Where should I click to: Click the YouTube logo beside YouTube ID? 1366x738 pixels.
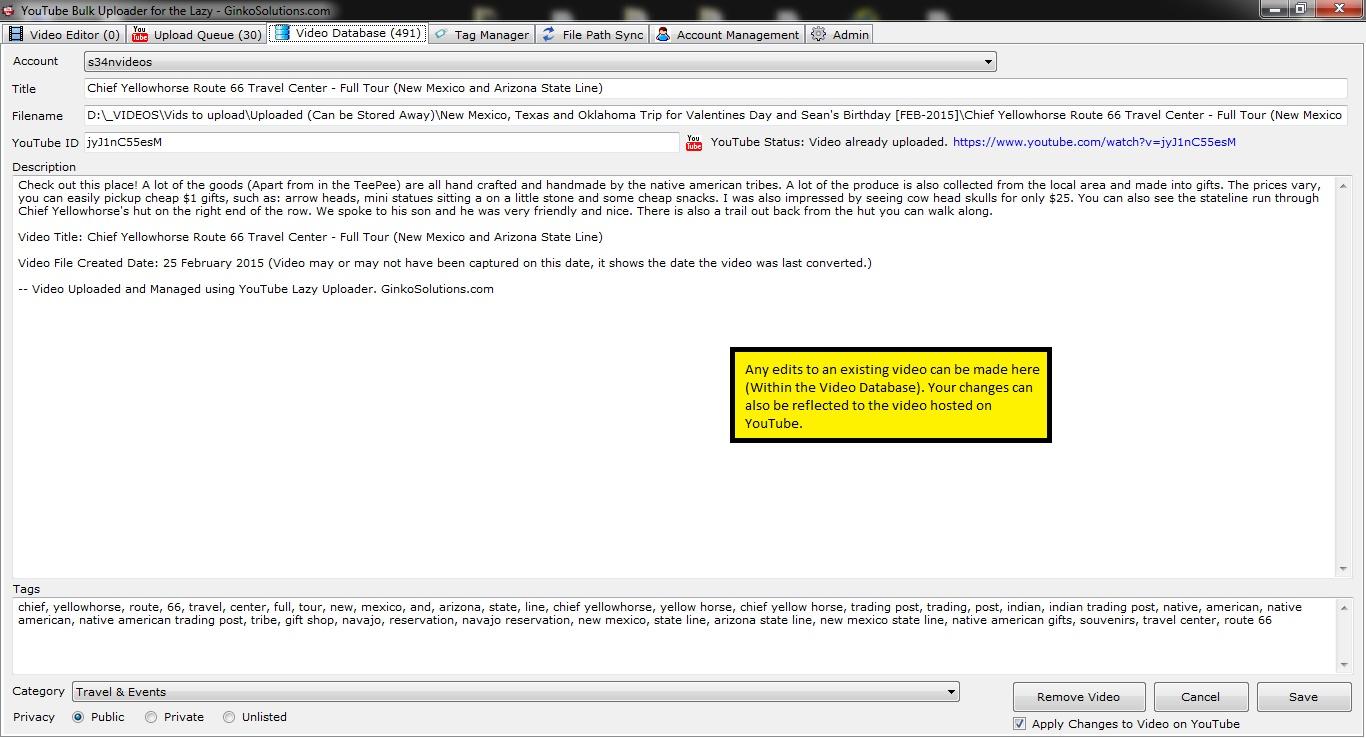[x=694, y=143]
